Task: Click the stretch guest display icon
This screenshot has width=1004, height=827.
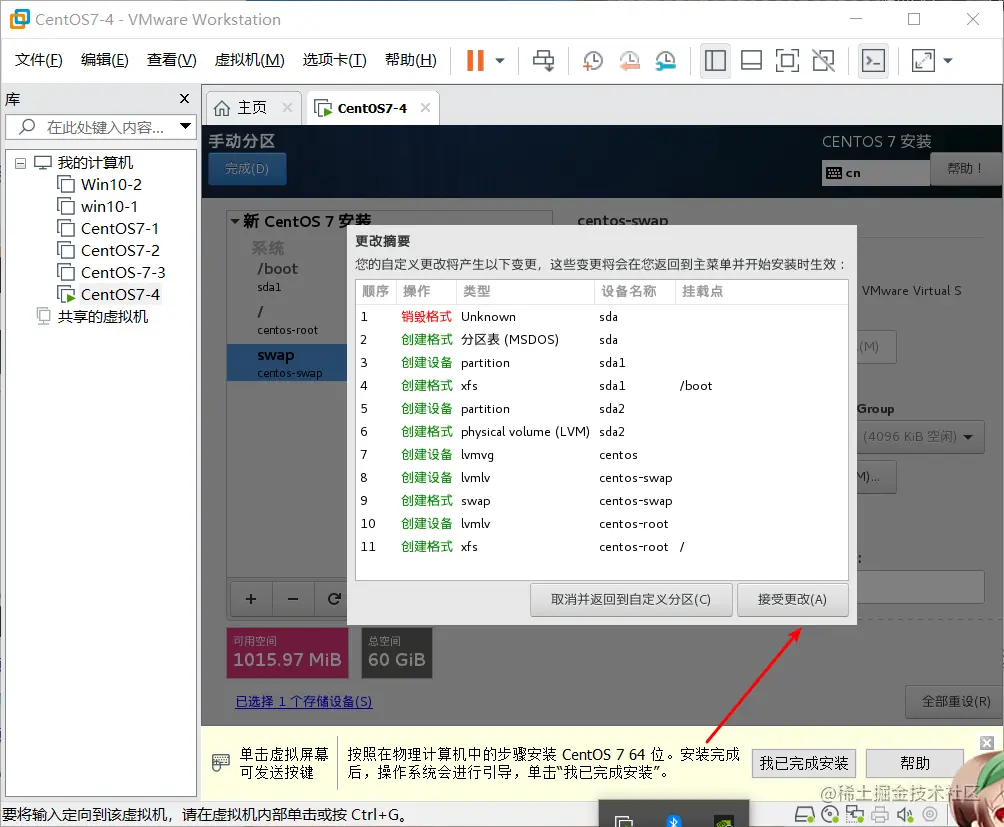Action: [x=923, y=61]
